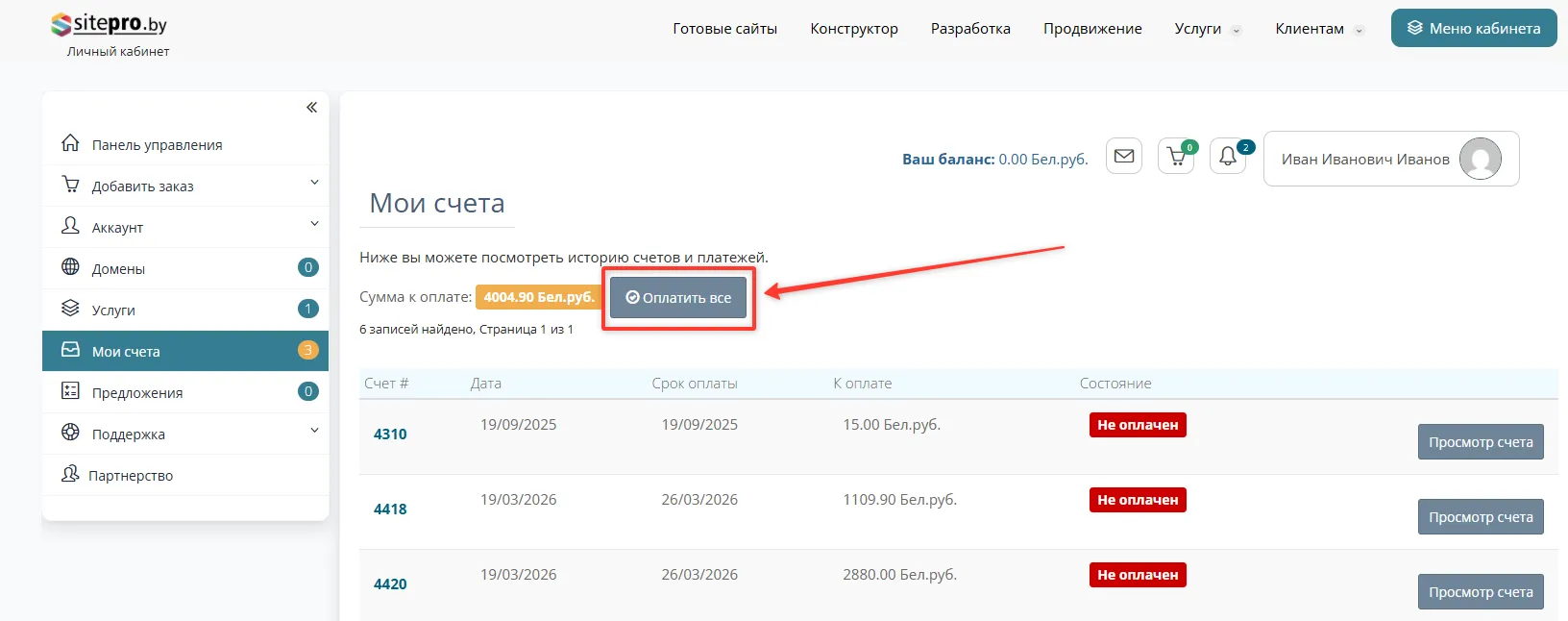
Task: Click the notifications bell icon
Action: tap(1228, 156)
